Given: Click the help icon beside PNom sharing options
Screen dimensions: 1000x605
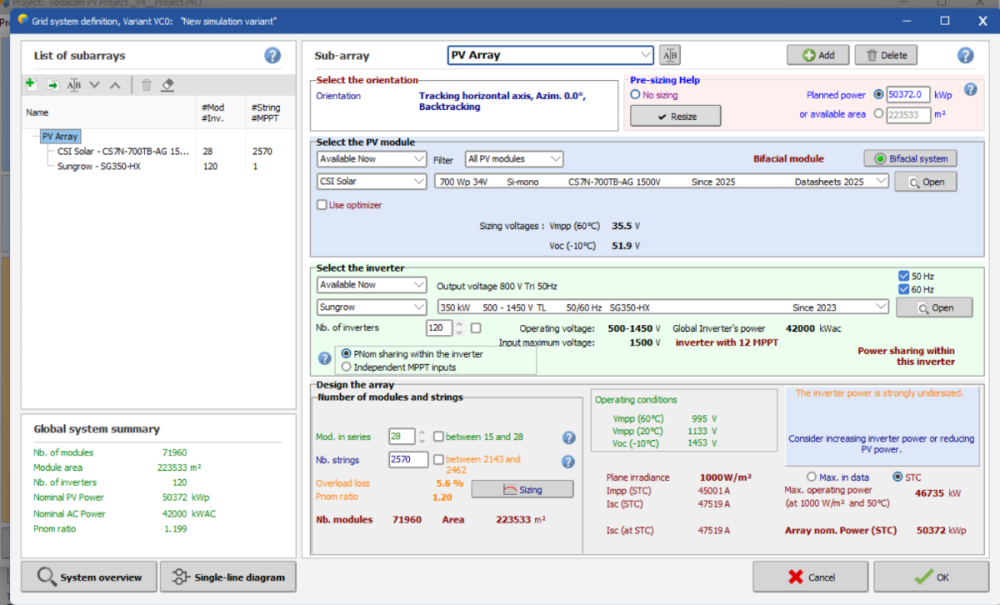Looking at the screenshot, I should (x=325, y=358).
